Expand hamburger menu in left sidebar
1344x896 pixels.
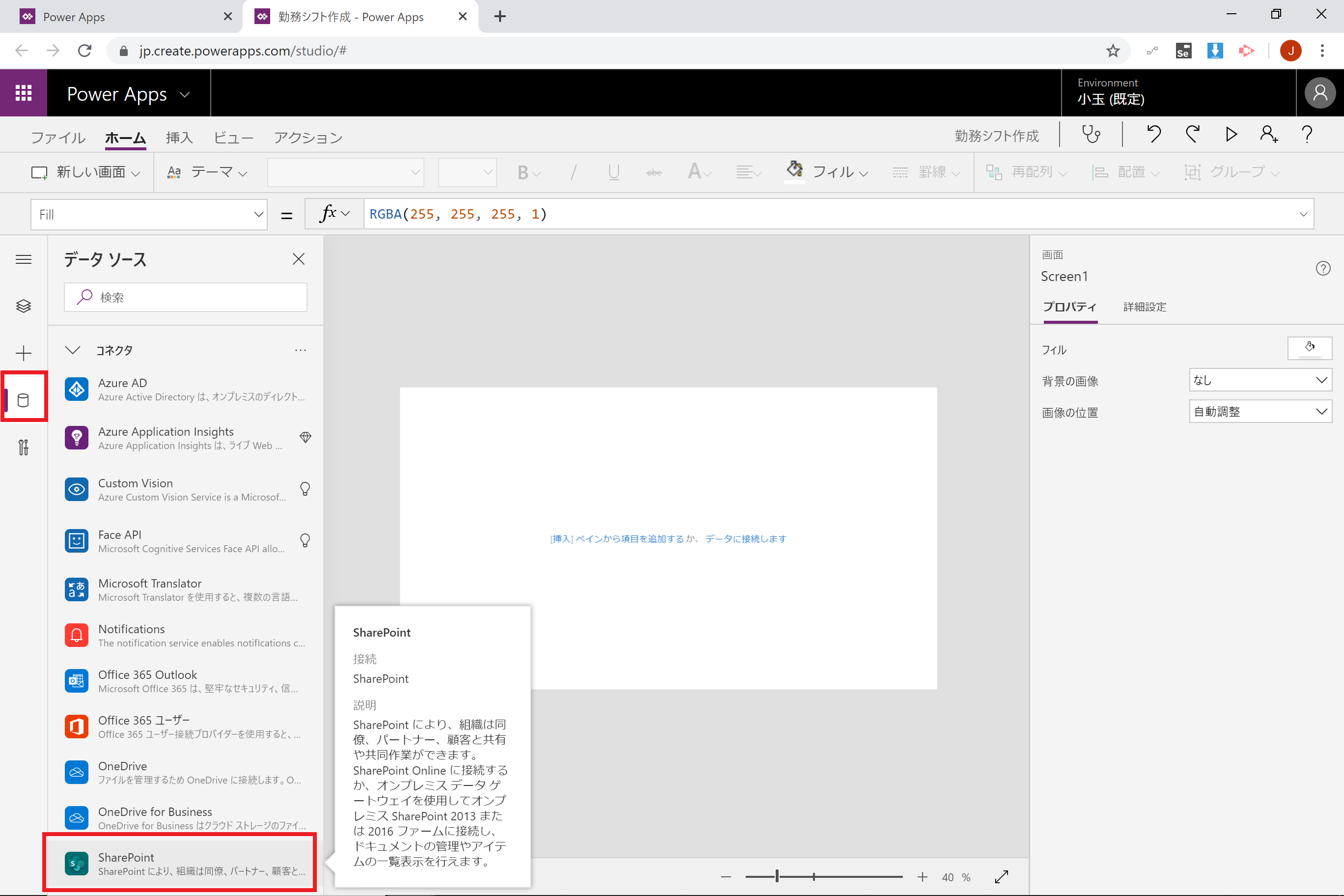24,259
